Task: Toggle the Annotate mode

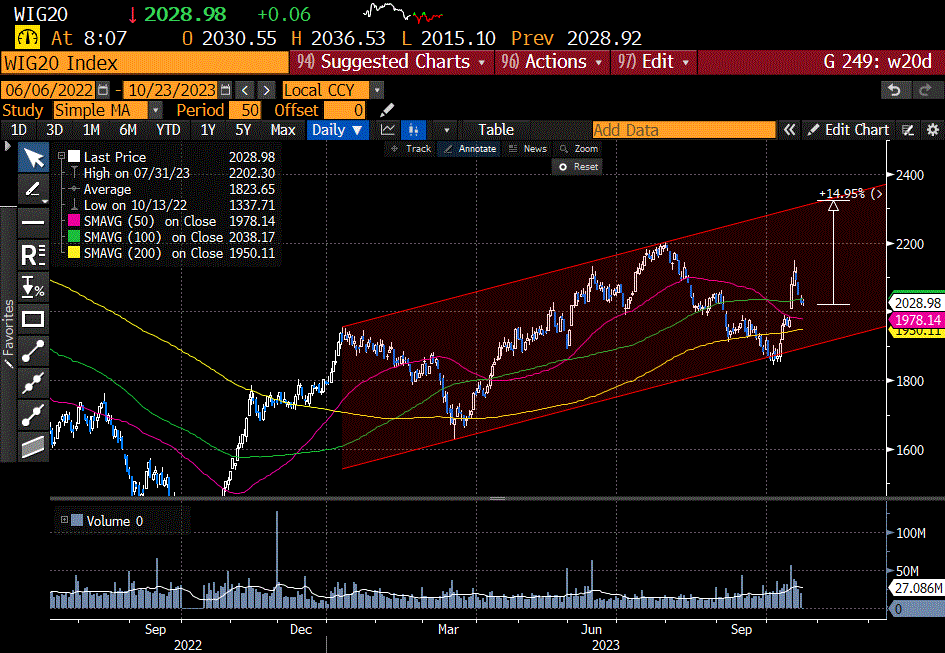Action: [469, 148]
